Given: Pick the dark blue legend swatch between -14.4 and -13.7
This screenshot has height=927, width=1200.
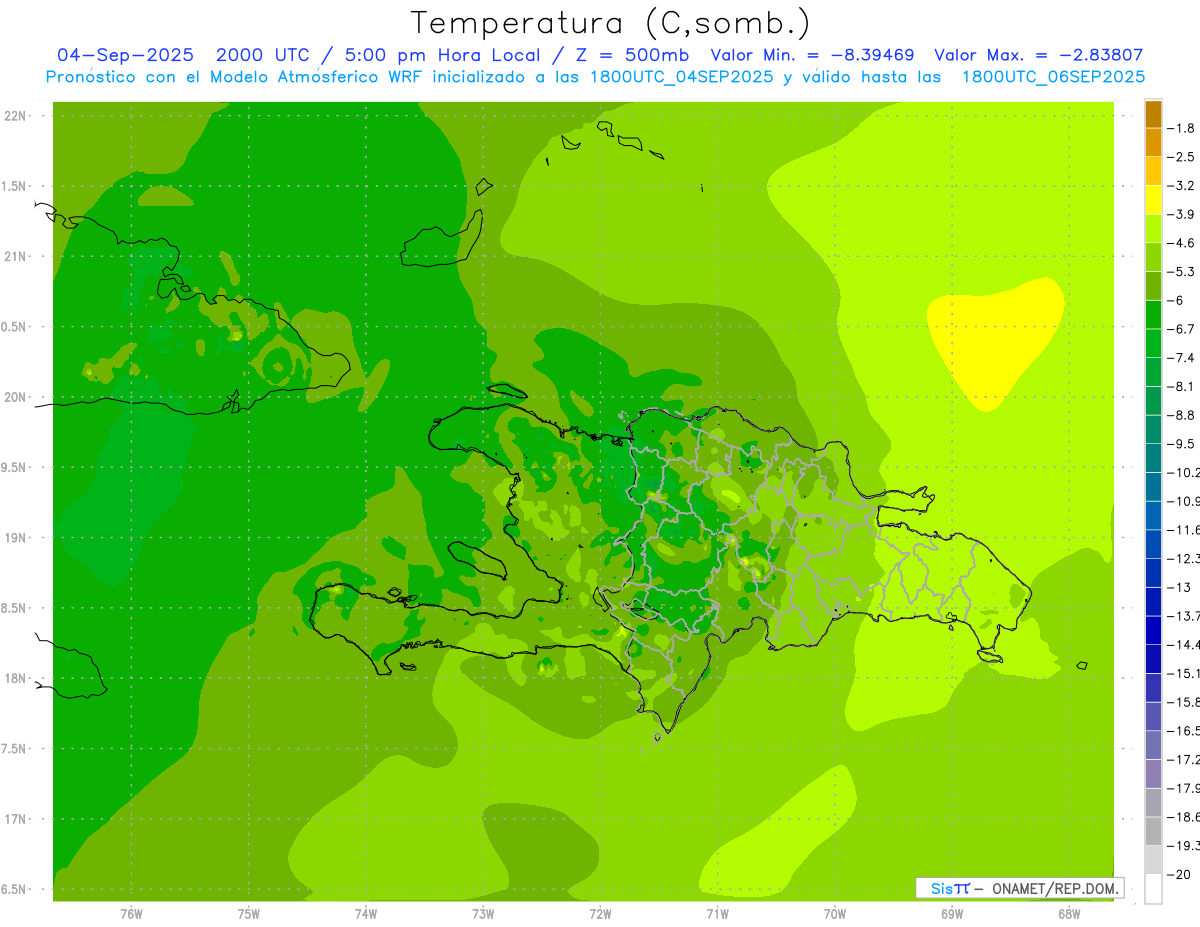Looking at the screenshot, I should pyautogui.click(x=1153, y=630).
